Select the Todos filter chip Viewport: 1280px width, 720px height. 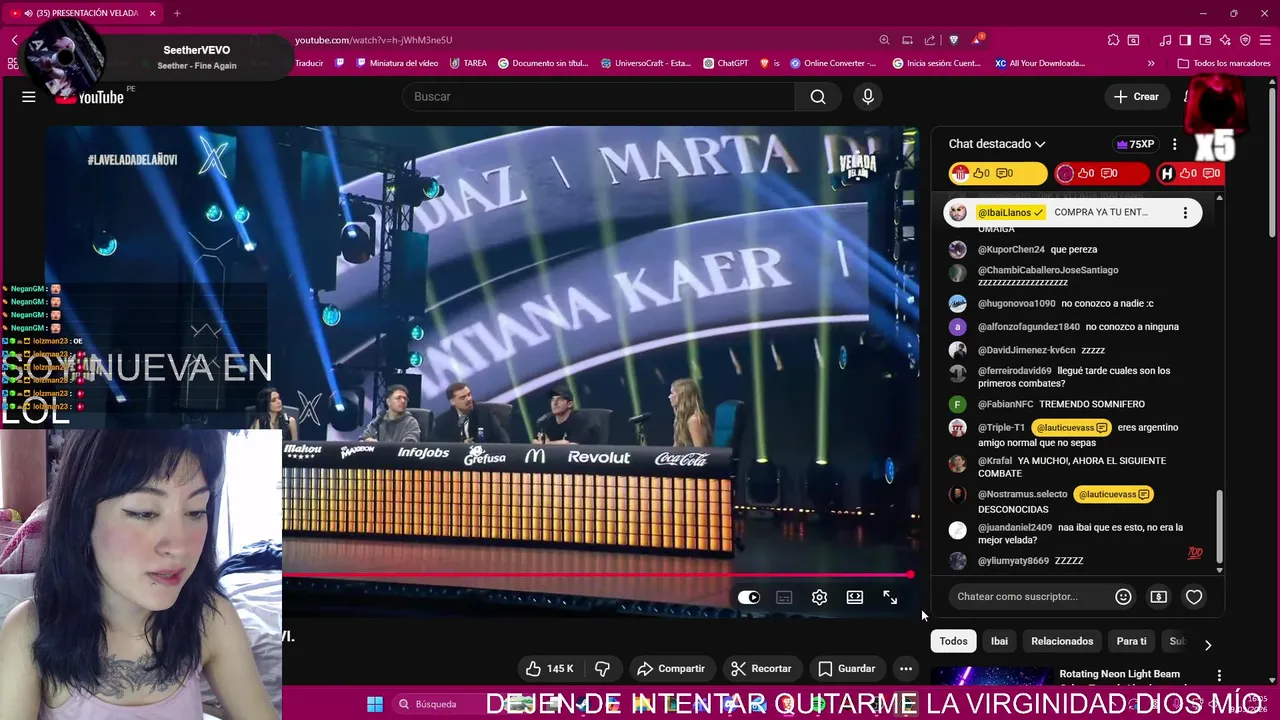pos(953,641)
